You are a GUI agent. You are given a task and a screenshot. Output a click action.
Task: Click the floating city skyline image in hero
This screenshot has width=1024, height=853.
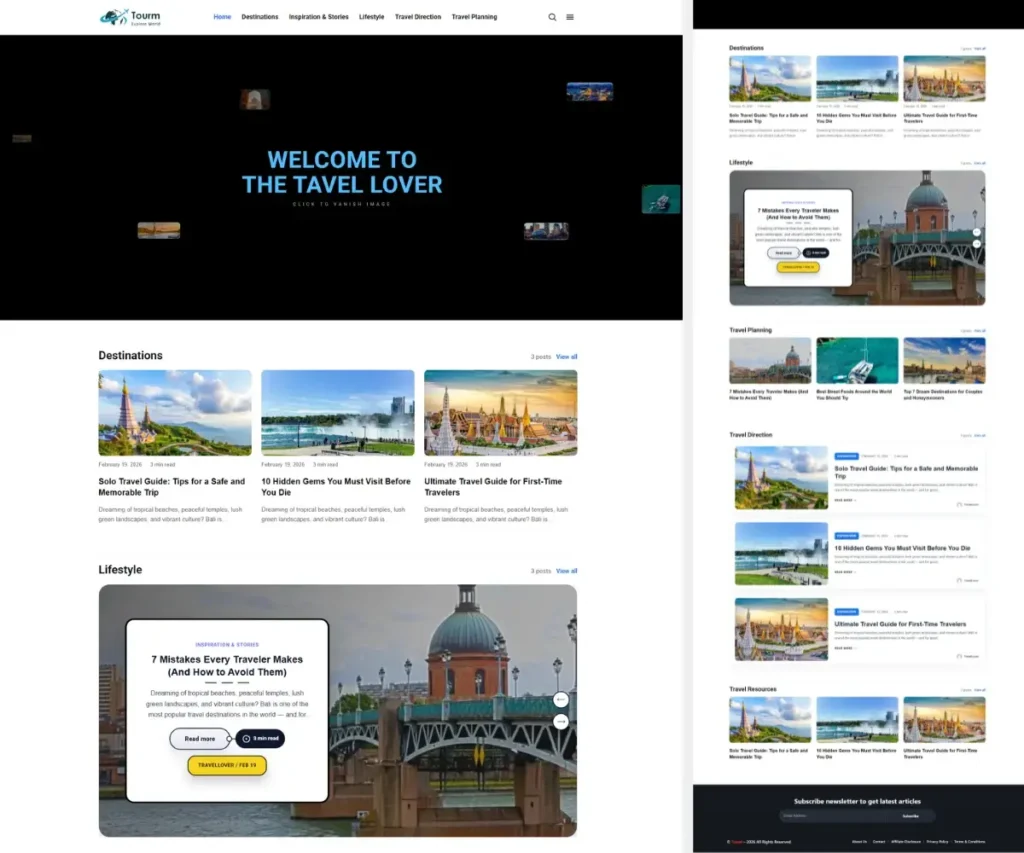pos(589,92)
